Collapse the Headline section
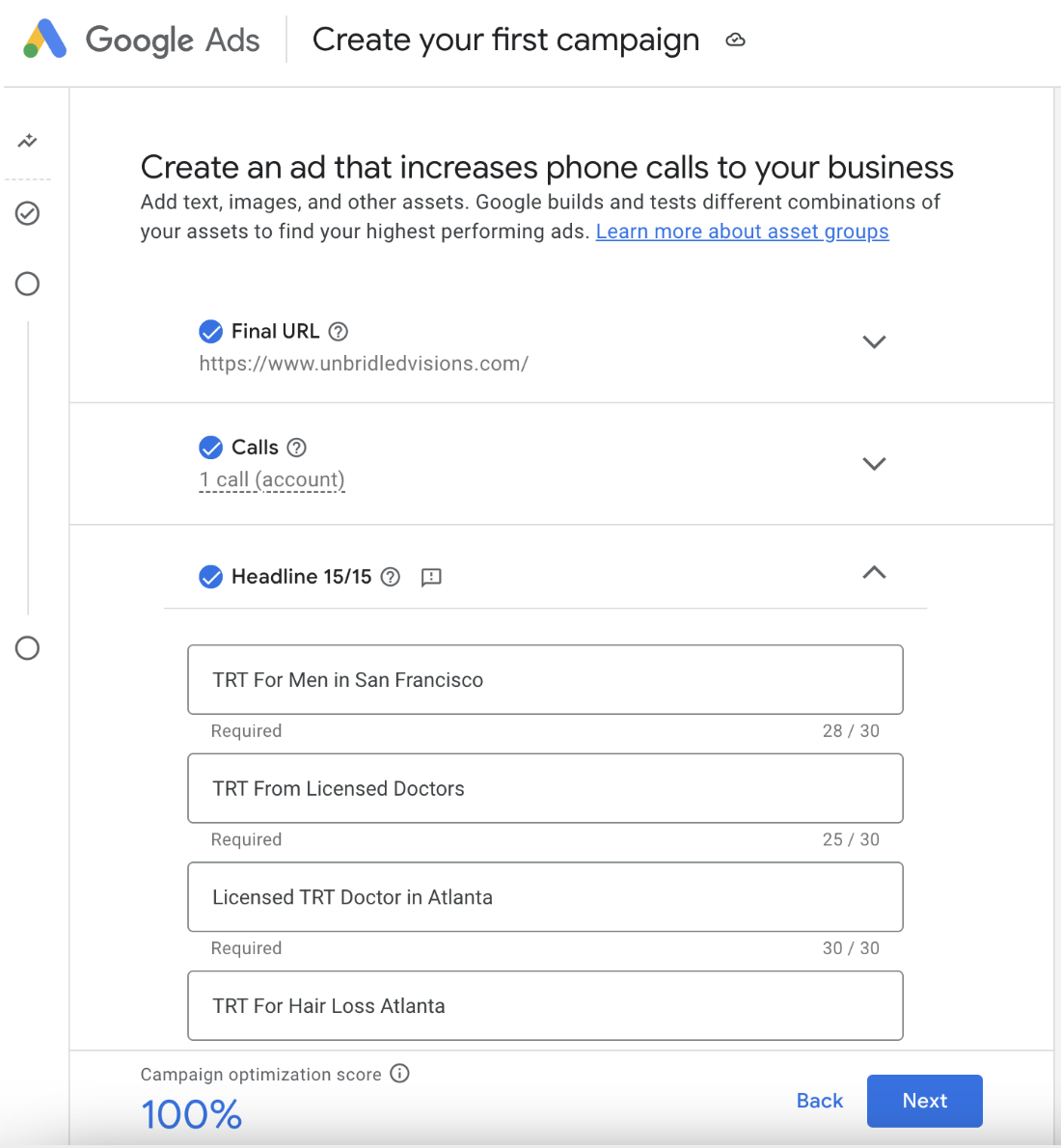The width and height of the screenshot is (1061, 1148). pyautogui.click(x=874, y=573)
